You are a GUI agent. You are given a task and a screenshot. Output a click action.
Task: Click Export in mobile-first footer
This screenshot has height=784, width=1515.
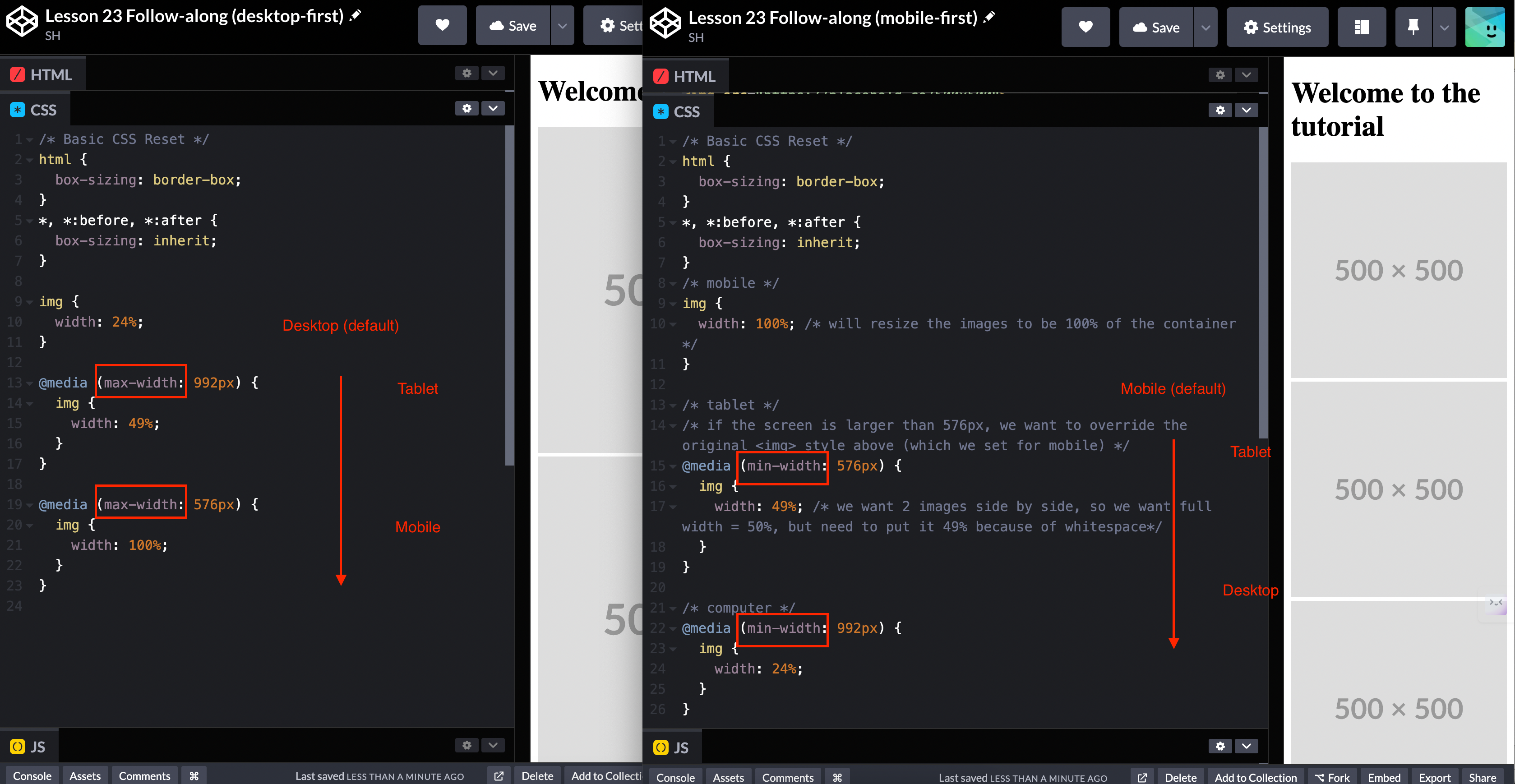(x=1435, y=777)
